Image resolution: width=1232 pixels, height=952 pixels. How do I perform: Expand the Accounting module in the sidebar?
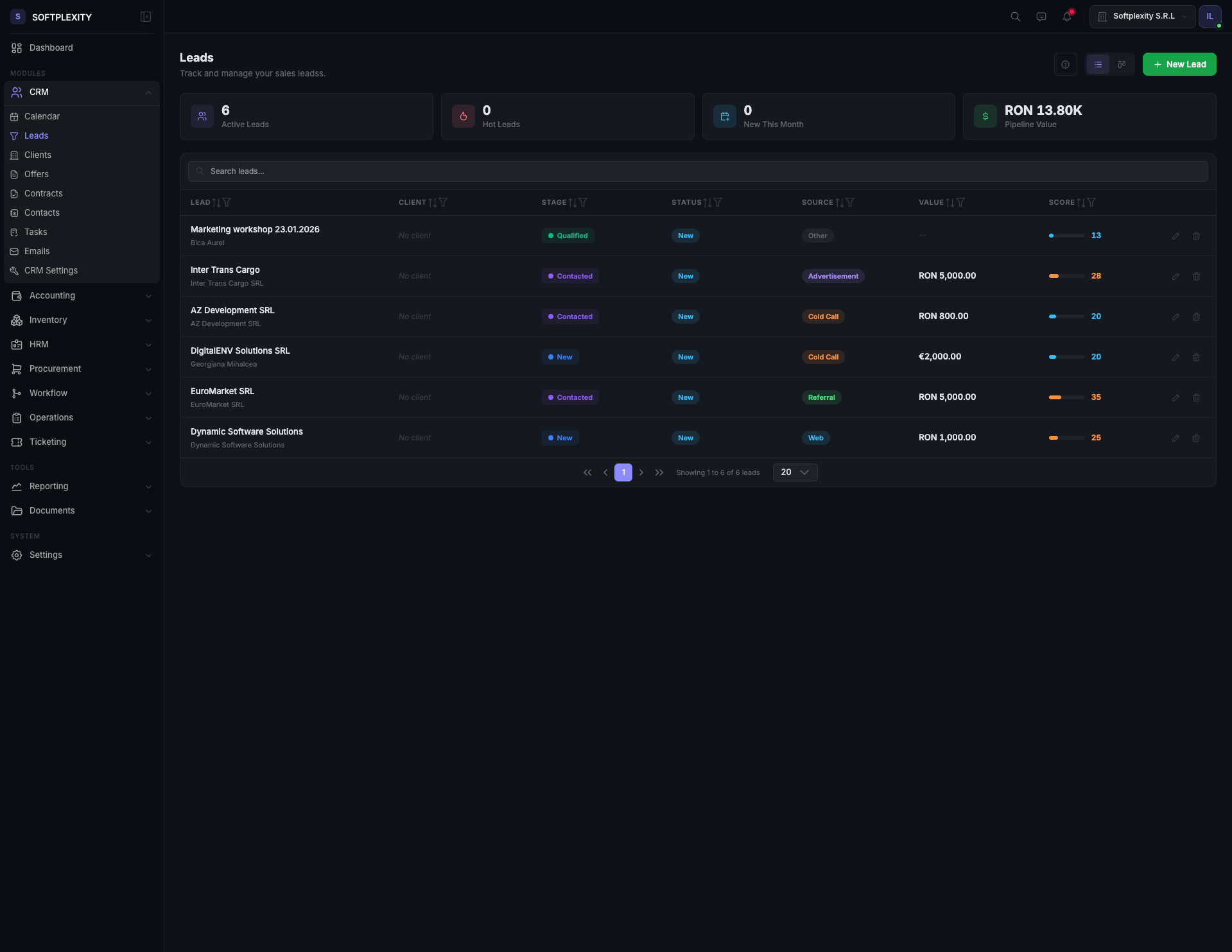[52, 295]
